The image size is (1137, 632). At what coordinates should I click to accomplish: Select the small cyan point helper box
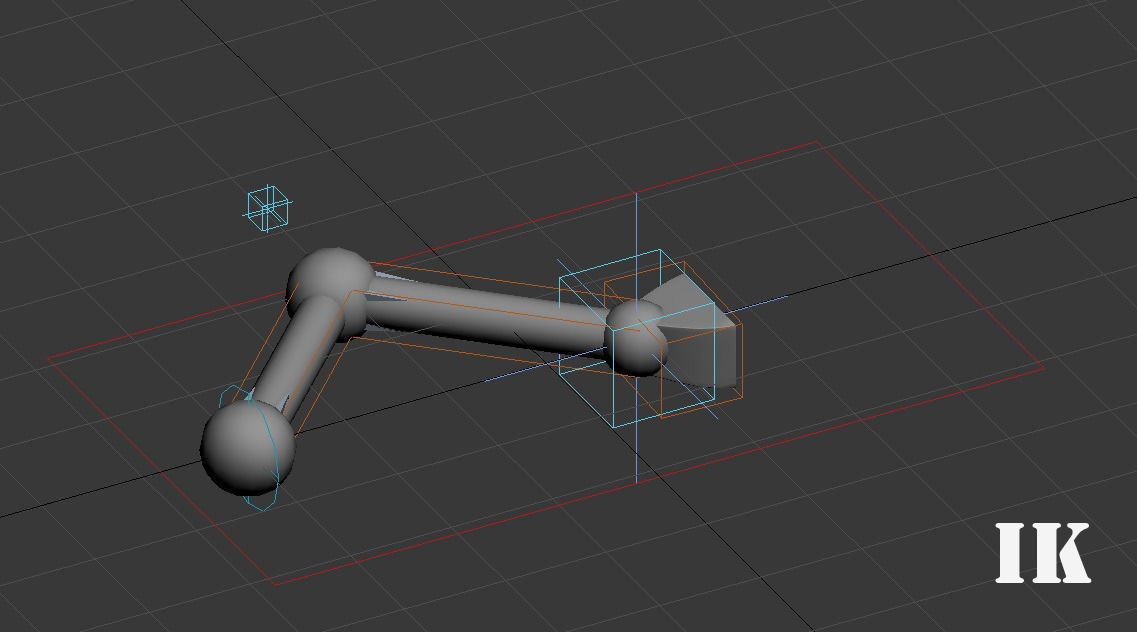[x=267, y=208]
